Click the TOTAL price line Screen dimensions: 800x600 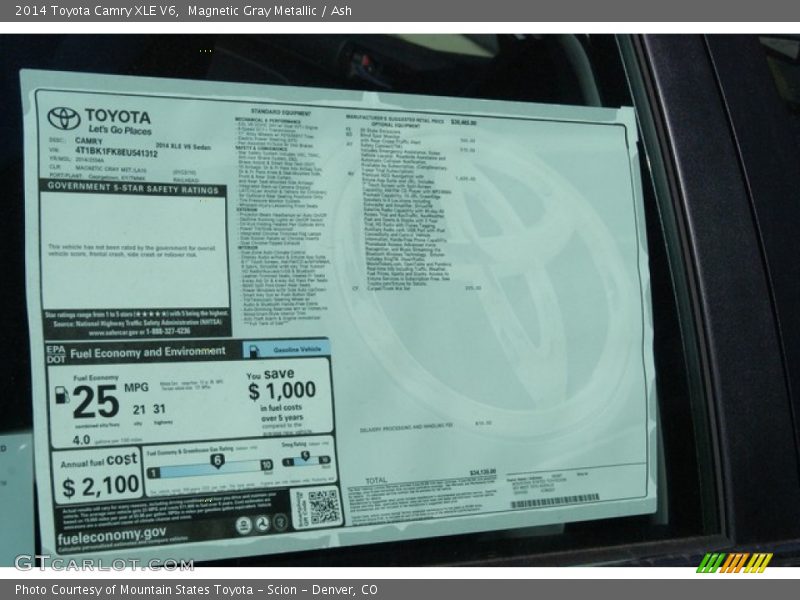point(431,477)
